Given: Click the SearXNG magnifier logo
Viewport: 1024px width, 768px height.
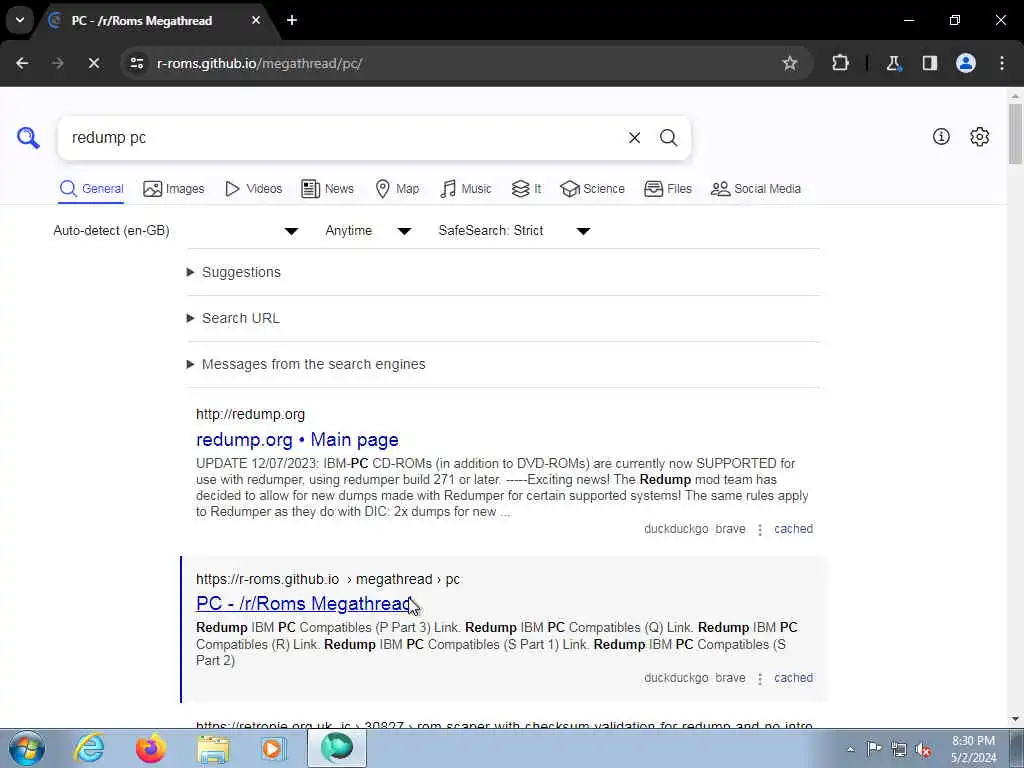Looking at the screenshot, I should [x=28, y=138].
